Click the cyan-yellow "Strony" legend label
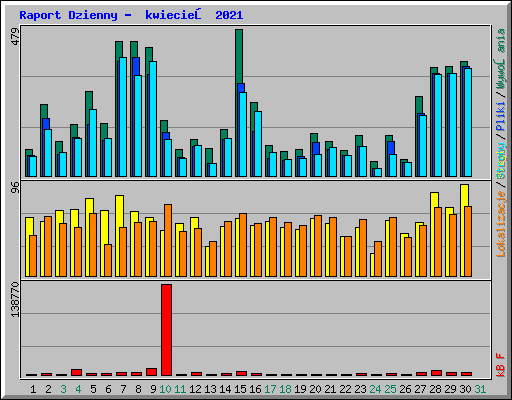Image resolution: width=512 pixels, height=400 pixels. [x=501, y=161]
